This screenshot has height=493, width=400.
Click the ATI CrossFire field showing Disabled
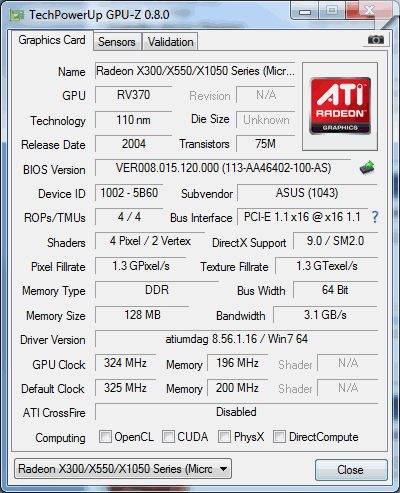coord(236,412)
